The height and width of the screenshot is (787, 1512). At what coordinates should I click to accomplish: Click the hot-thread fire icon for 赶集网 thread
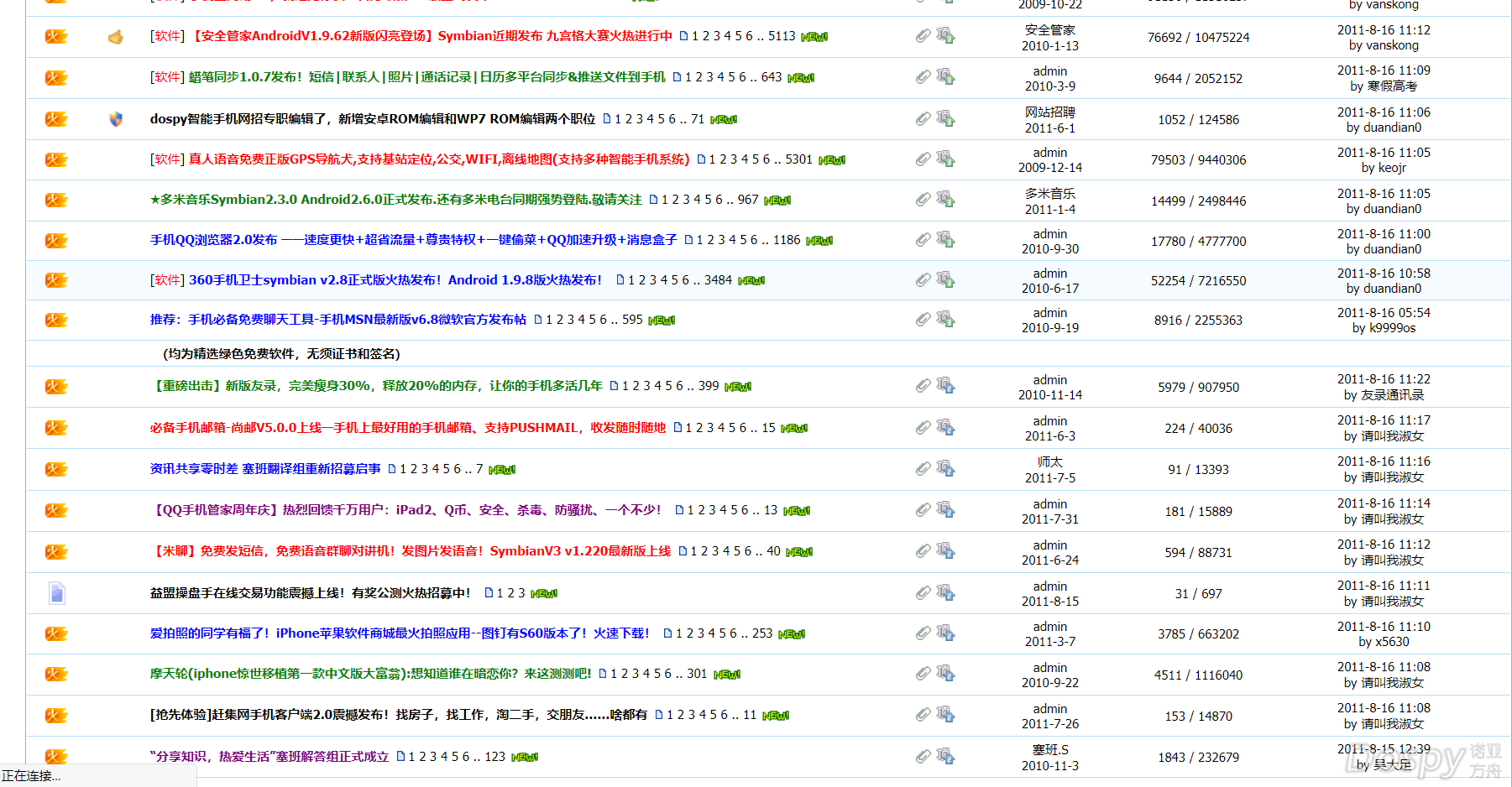pyautogui.click(x=56, y=716)
